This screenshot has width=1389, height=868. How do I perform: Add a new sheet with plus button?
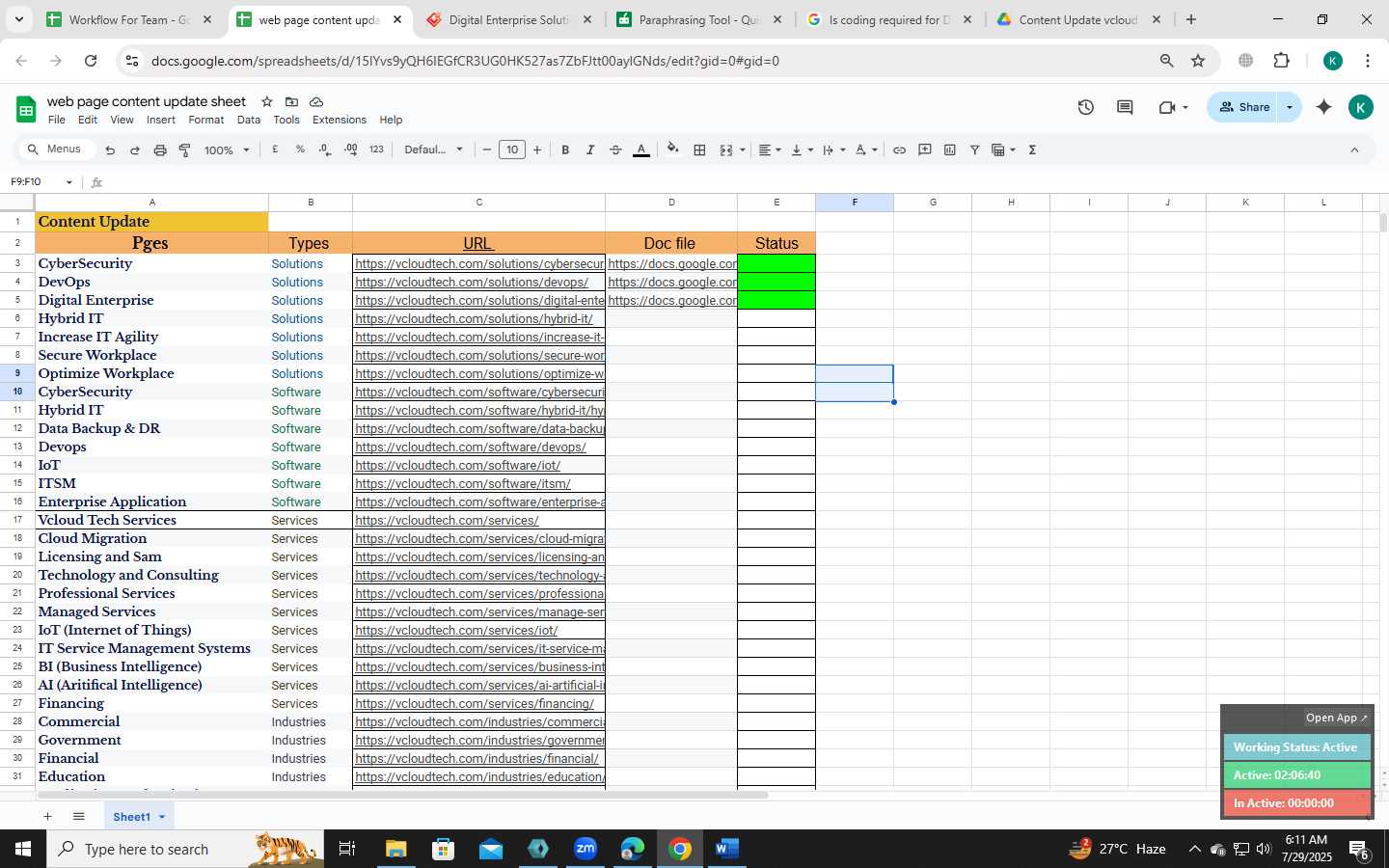[46, 817]
